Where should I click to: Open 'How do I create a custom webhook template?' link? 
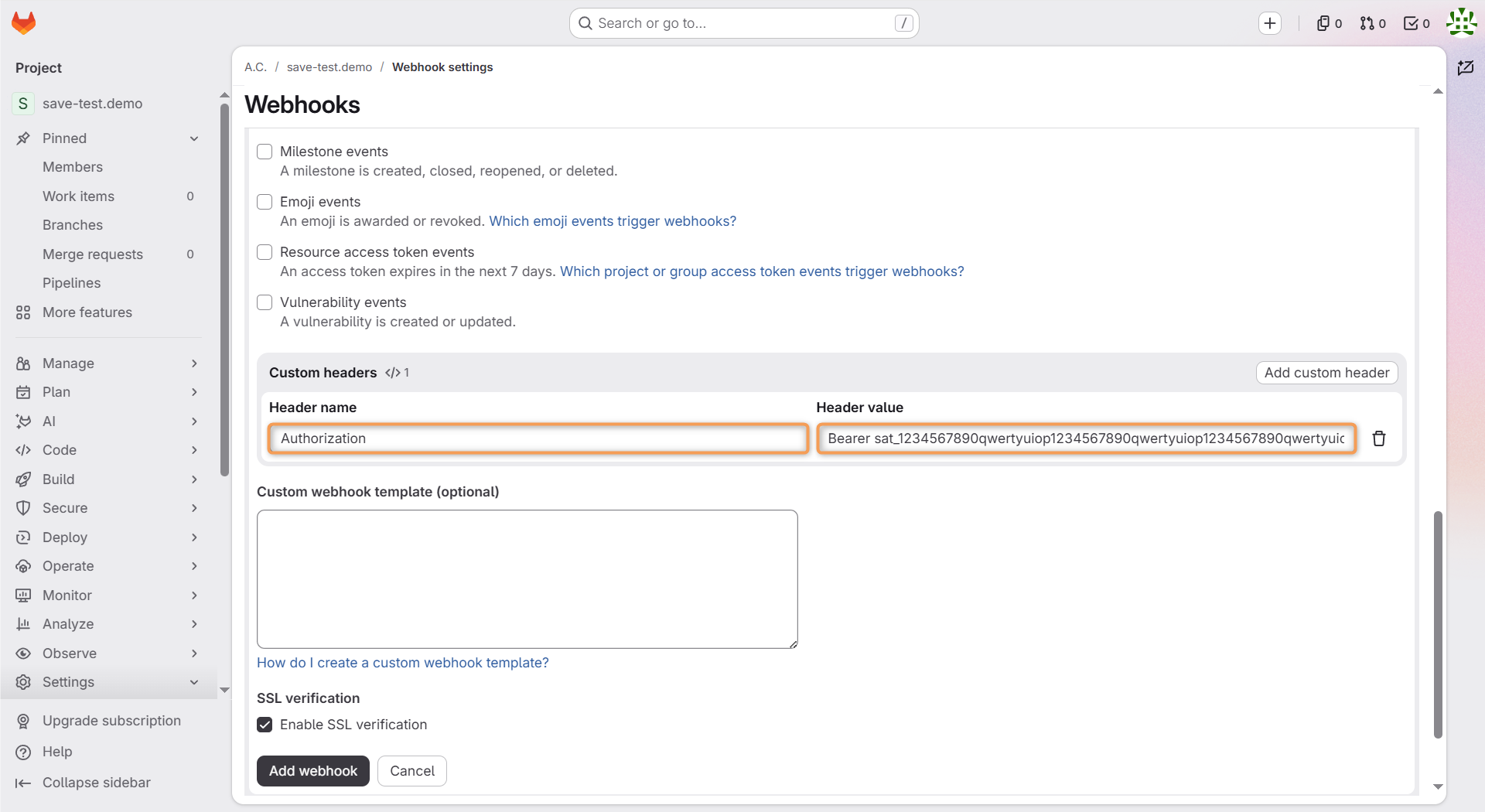pos(403,663)
